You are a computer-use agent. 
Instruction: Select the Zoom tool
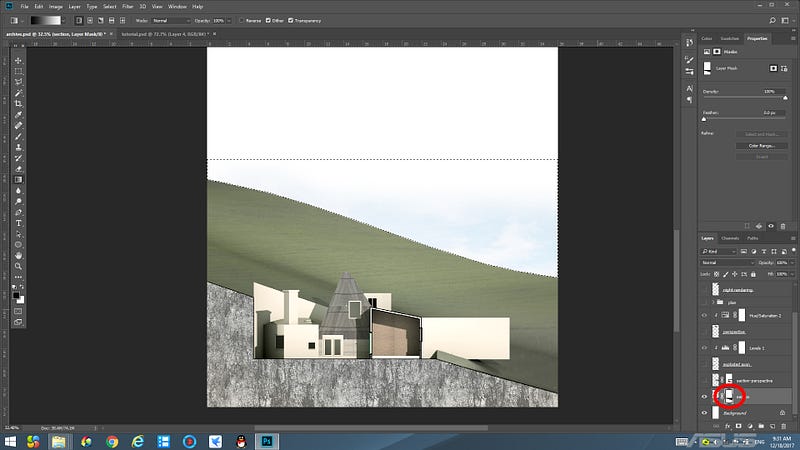coord(18,266)
